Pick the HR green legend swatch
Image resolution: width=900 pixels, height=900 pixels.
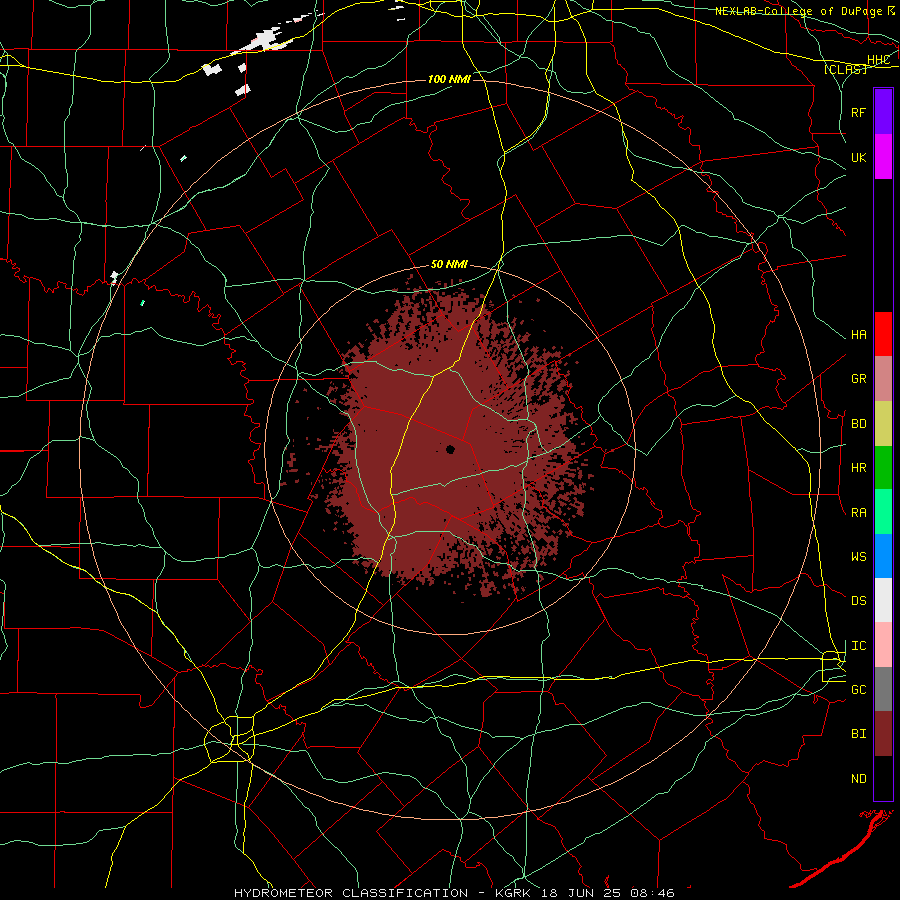(x=883, y=467)
